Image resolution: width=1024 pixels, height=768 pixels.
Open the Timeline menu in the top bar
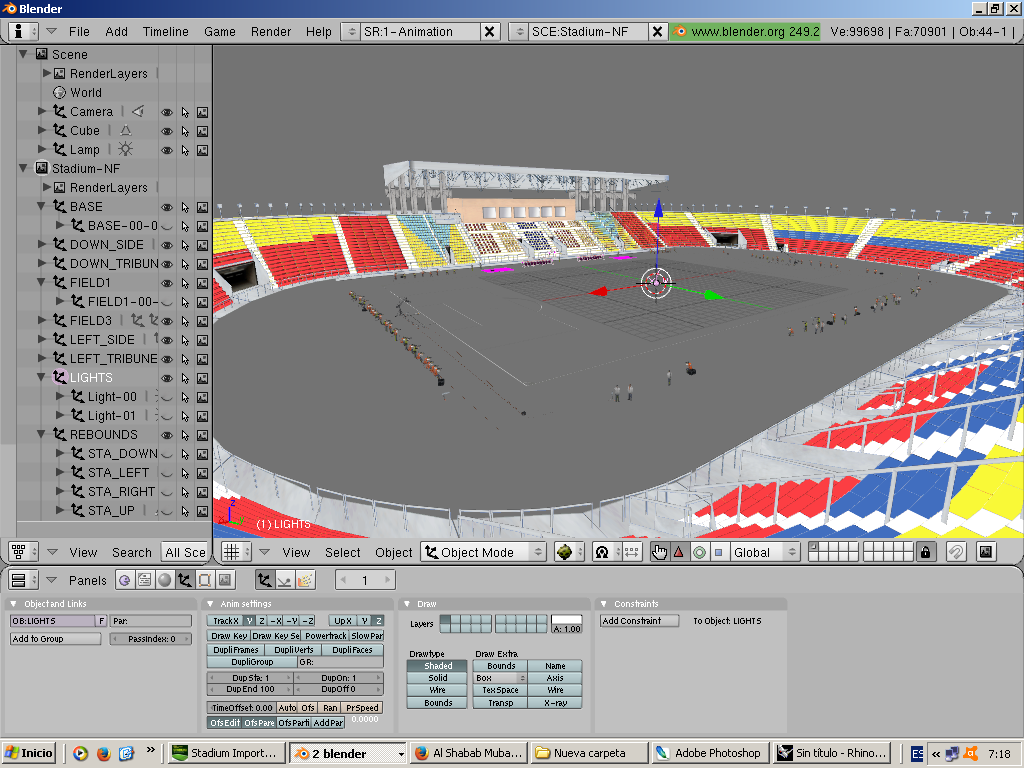tap(166, 31)
